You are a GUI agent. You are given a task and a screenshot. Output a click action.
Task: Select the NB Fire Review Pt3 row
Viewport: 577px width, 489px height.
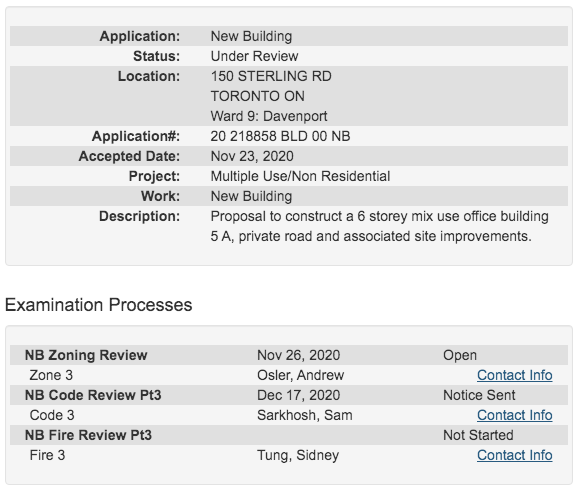click(289, 435)
